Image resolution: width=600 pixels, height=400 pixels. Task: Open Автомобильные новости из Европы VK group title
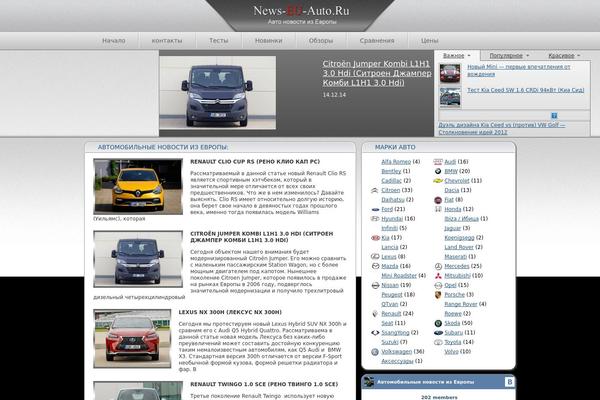[x=425, y=382]
